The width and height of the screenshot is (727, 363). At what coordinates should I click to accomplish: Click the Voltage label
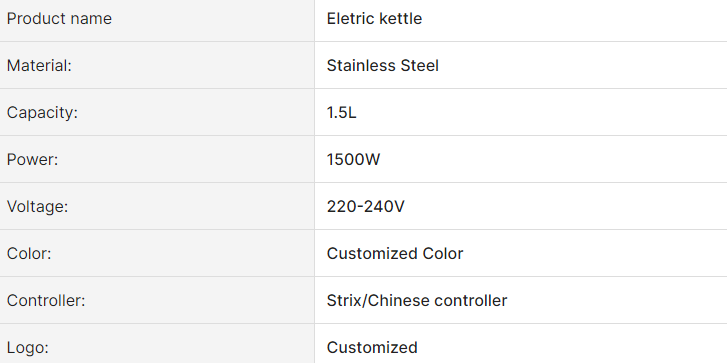(37, 206)
